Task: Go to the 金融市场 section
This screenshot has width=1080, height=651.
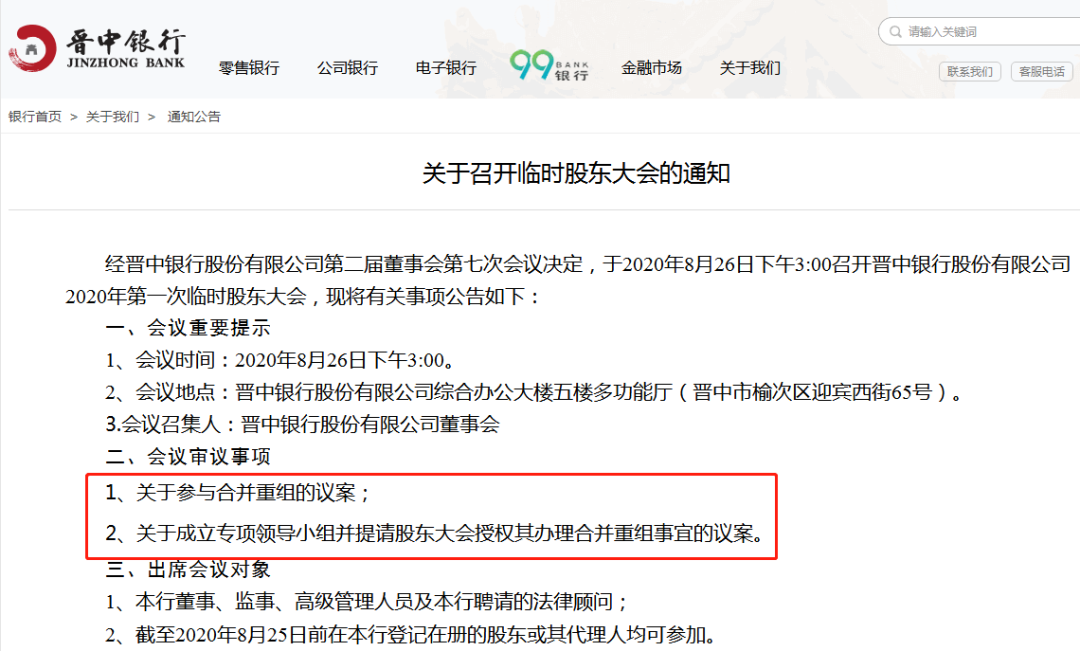Action: pos(651,68)
